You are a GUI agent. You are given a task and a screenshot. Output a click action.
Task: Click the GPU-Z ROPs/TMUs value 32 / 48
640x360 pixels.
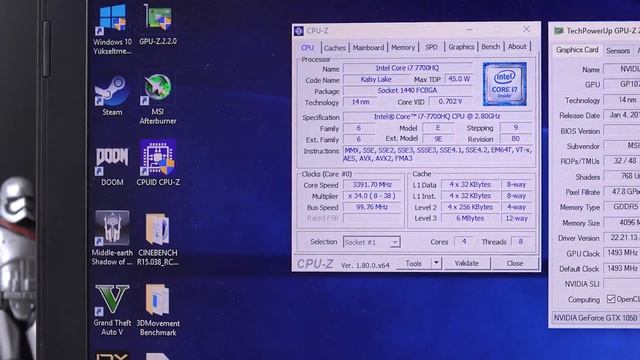[622, 161]
